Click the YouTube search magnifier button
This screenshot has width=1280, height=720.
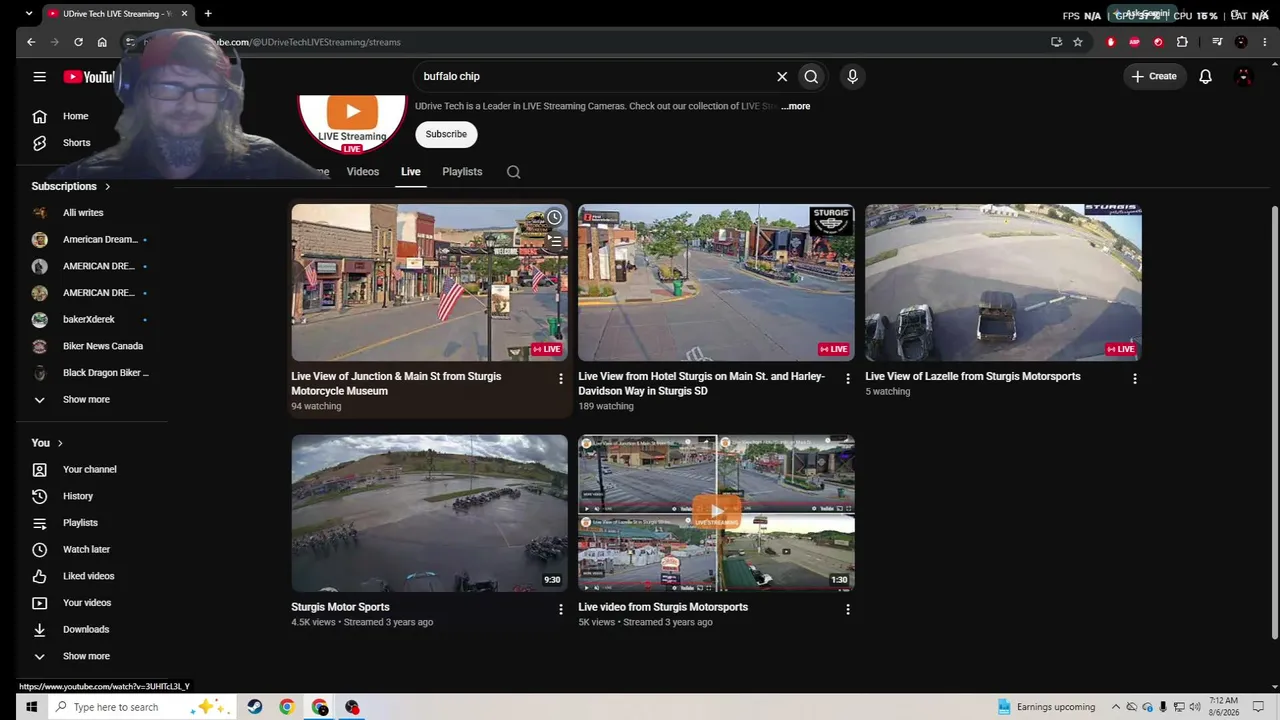click(x=811, y=76)
